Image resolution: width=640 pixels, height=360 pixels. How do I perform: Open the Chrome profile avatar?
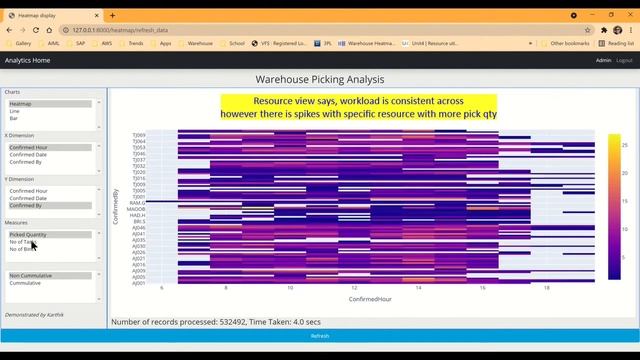618,30
